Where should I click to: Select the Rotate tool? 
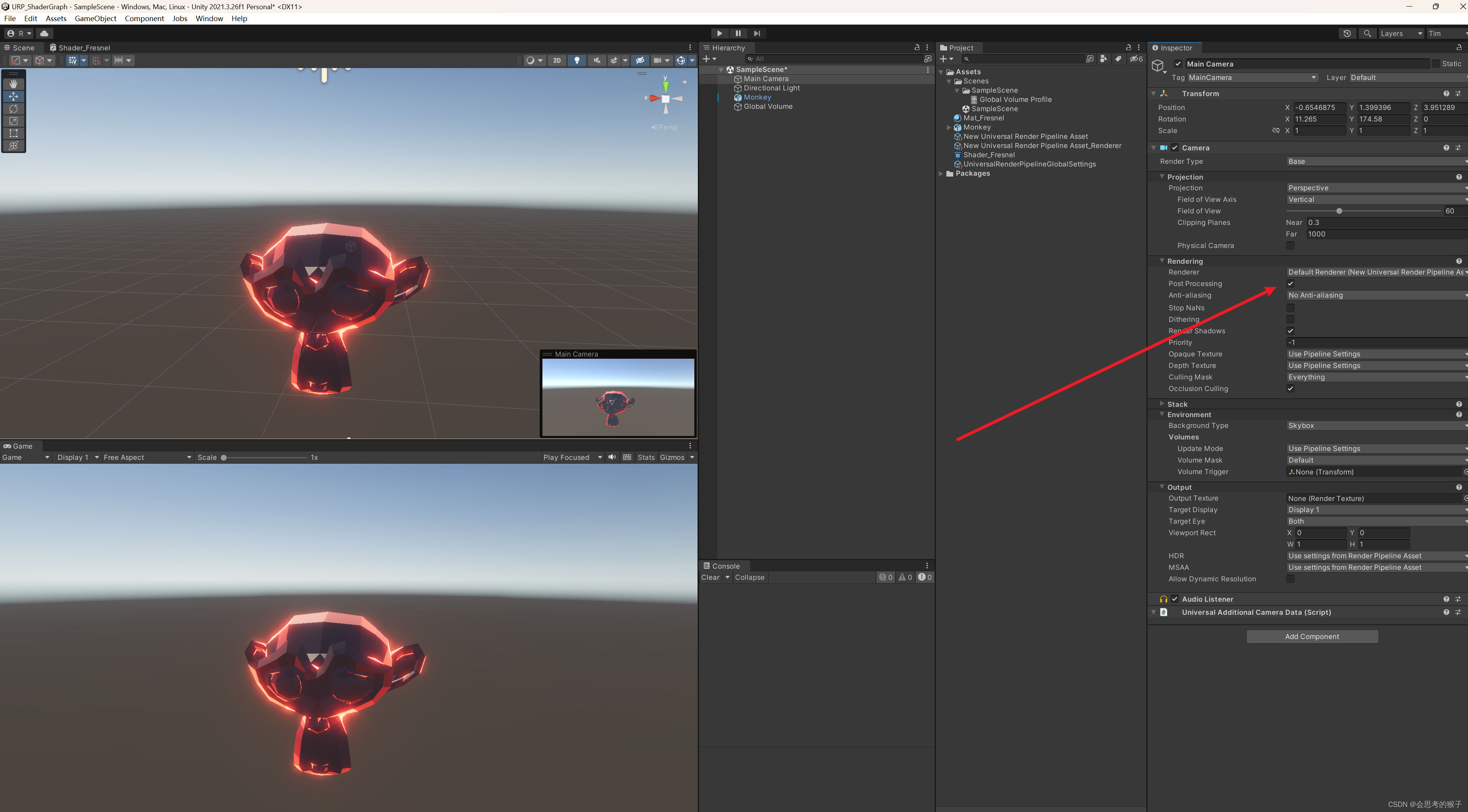coord(13,109)
